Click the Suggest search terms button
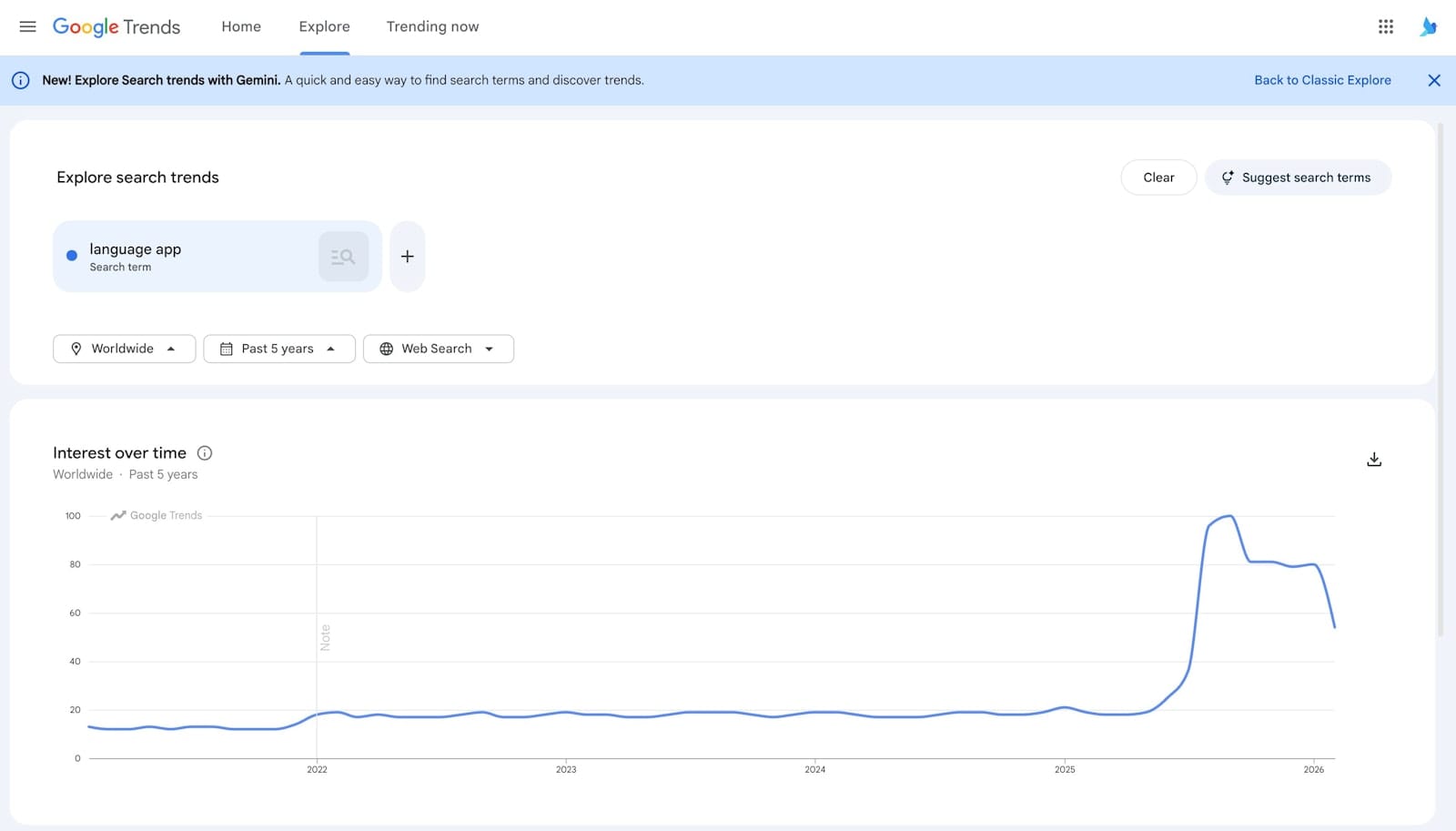 pos(1298,177)
